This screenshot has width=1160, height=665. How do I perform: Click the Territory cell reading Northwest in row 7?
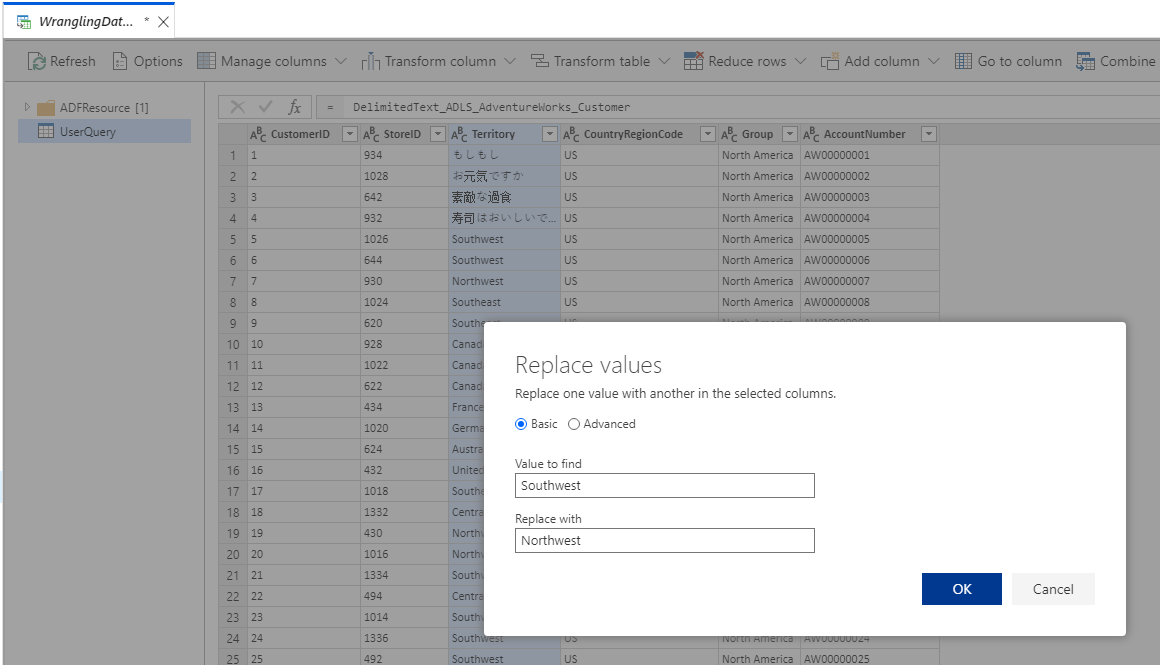505,281
